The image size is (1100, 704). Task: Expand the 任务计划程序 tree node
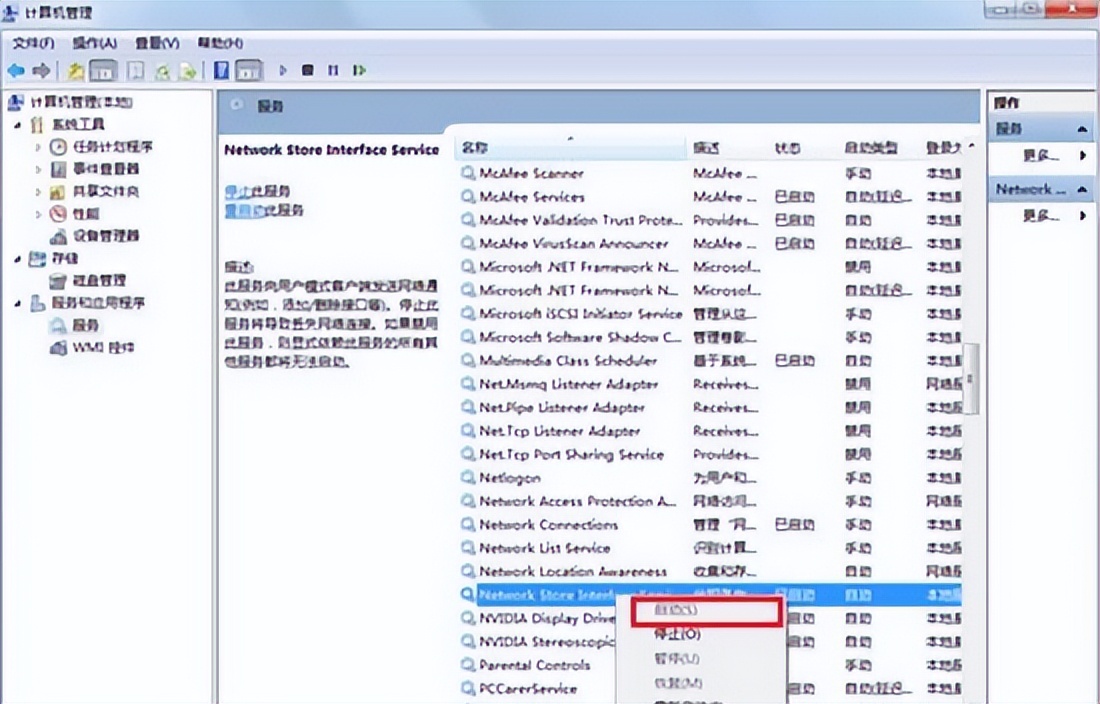point(39,147)
